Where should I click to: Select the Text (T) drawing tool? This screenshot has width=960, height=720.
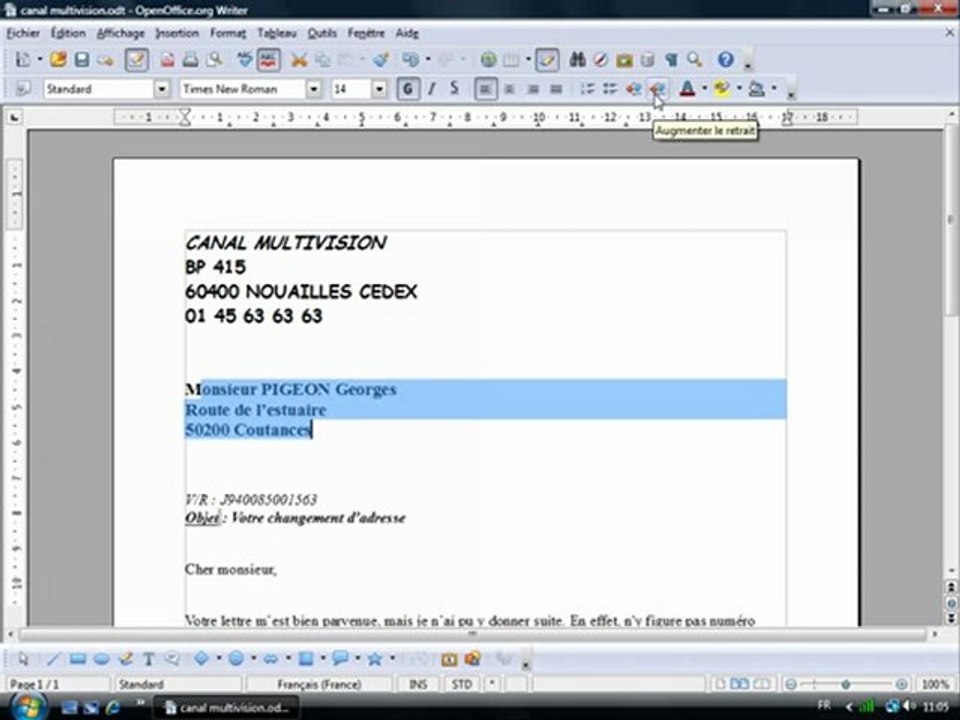(x=148, y=659)
